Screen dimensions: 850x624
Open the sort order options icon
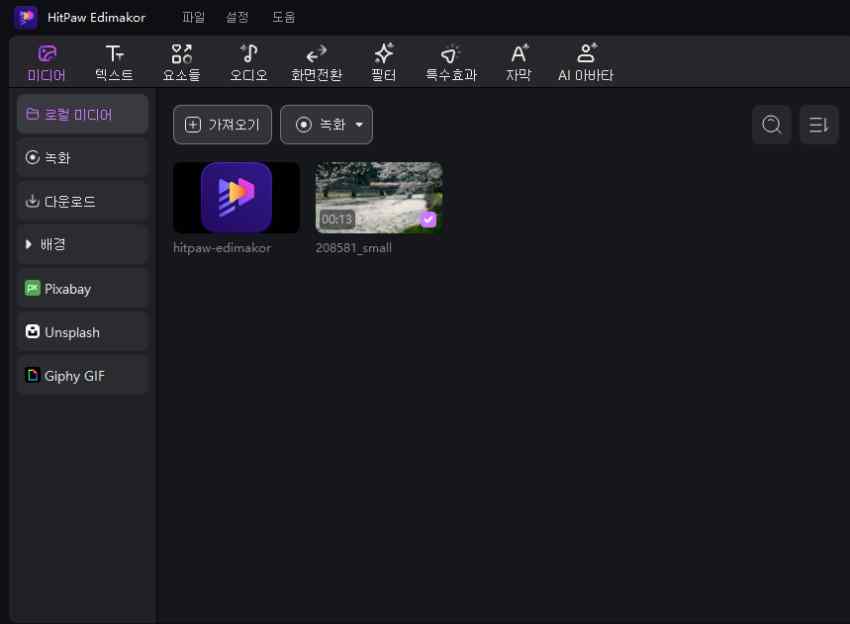819,125
